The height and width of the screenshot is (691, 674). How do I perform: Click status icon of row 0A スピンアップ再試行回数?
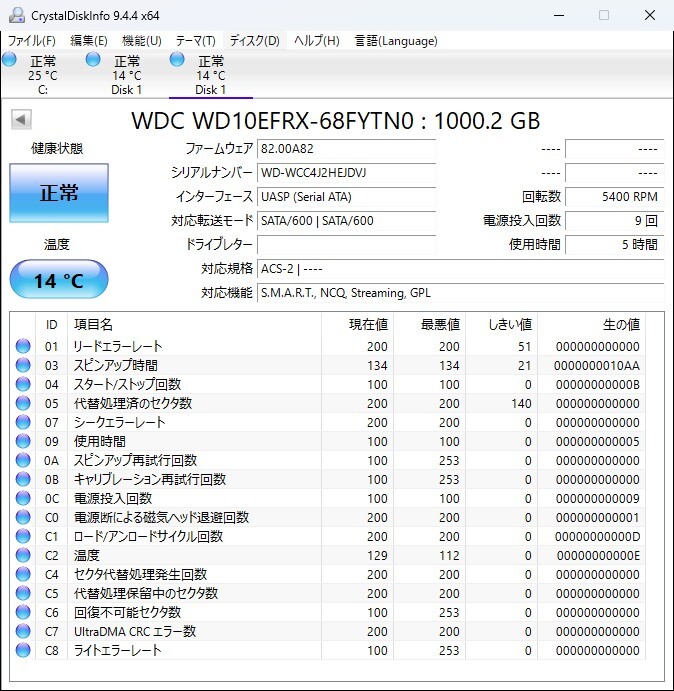tap(23, 460)
